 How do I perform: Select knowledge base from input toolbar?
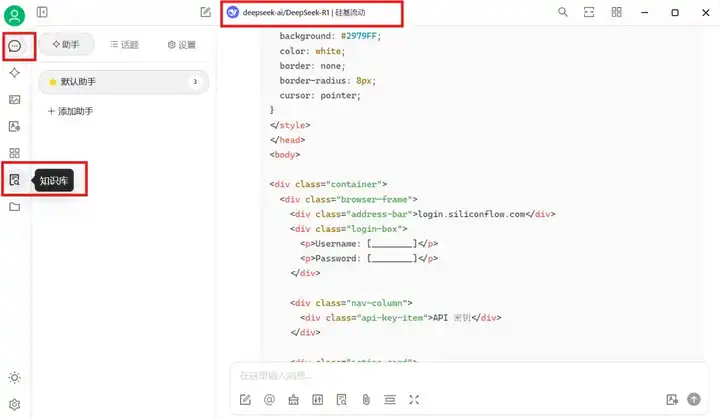click(342, 400)
